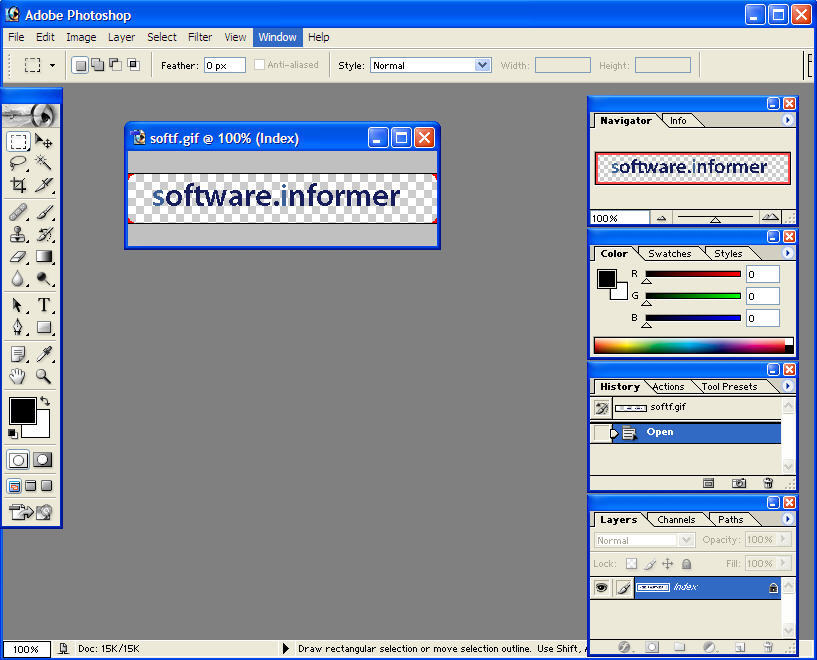Image resolution: width=817 pixels, height=660 pixels.
Task: Open the Image menu
Action: point(81,37)
